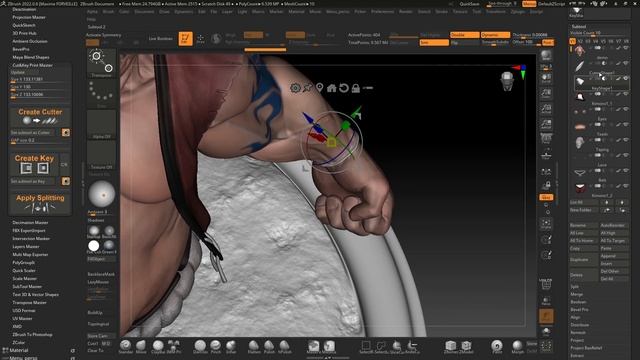The height and width of the screenshot is (360, 640).
Task: Click the gizmo home mesh-center icon
Action: (331, 88)
